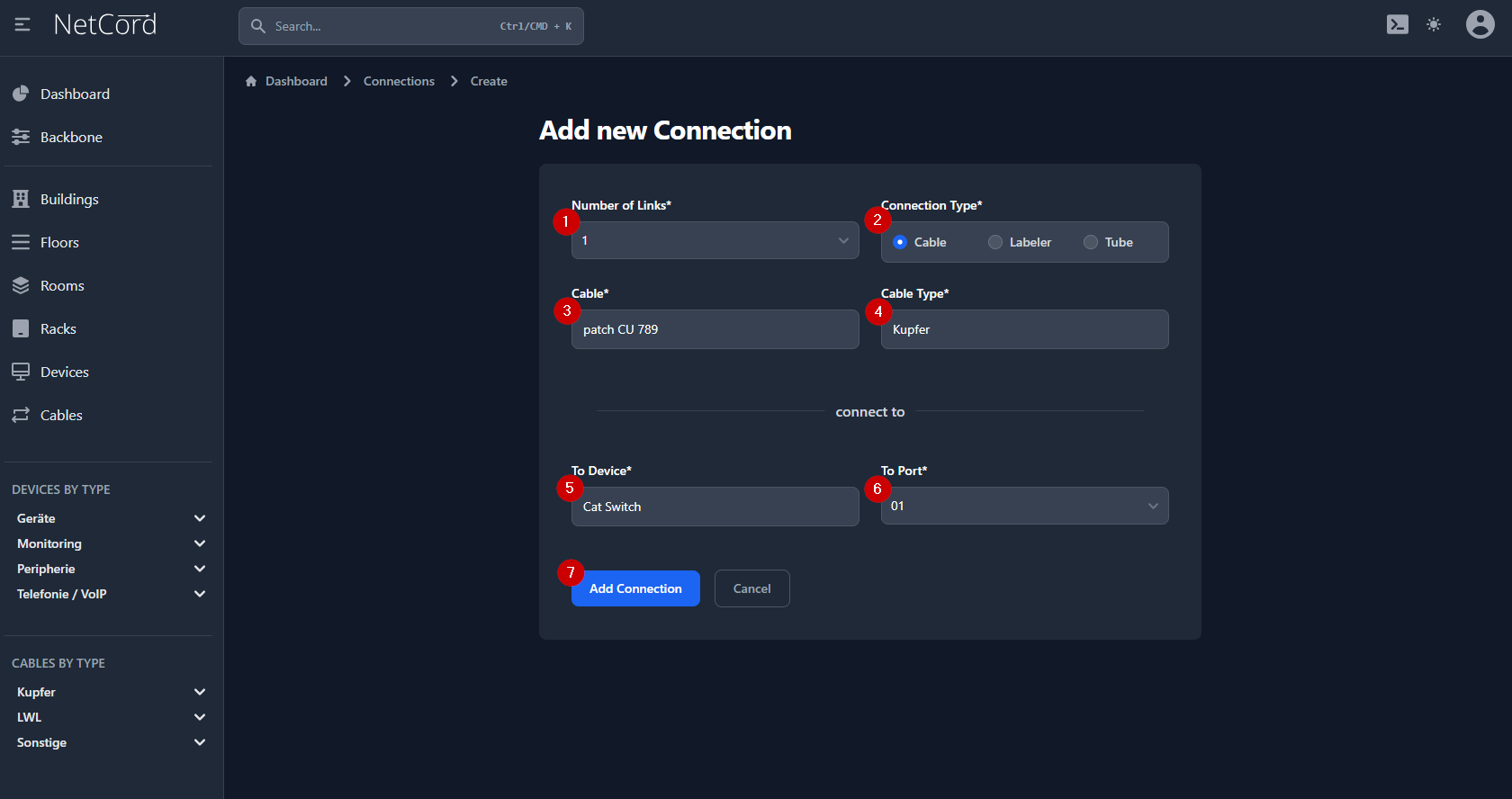Open the terminal console icon
The width and height of the screenshot is (1512, 799).
pos(1397,25)
